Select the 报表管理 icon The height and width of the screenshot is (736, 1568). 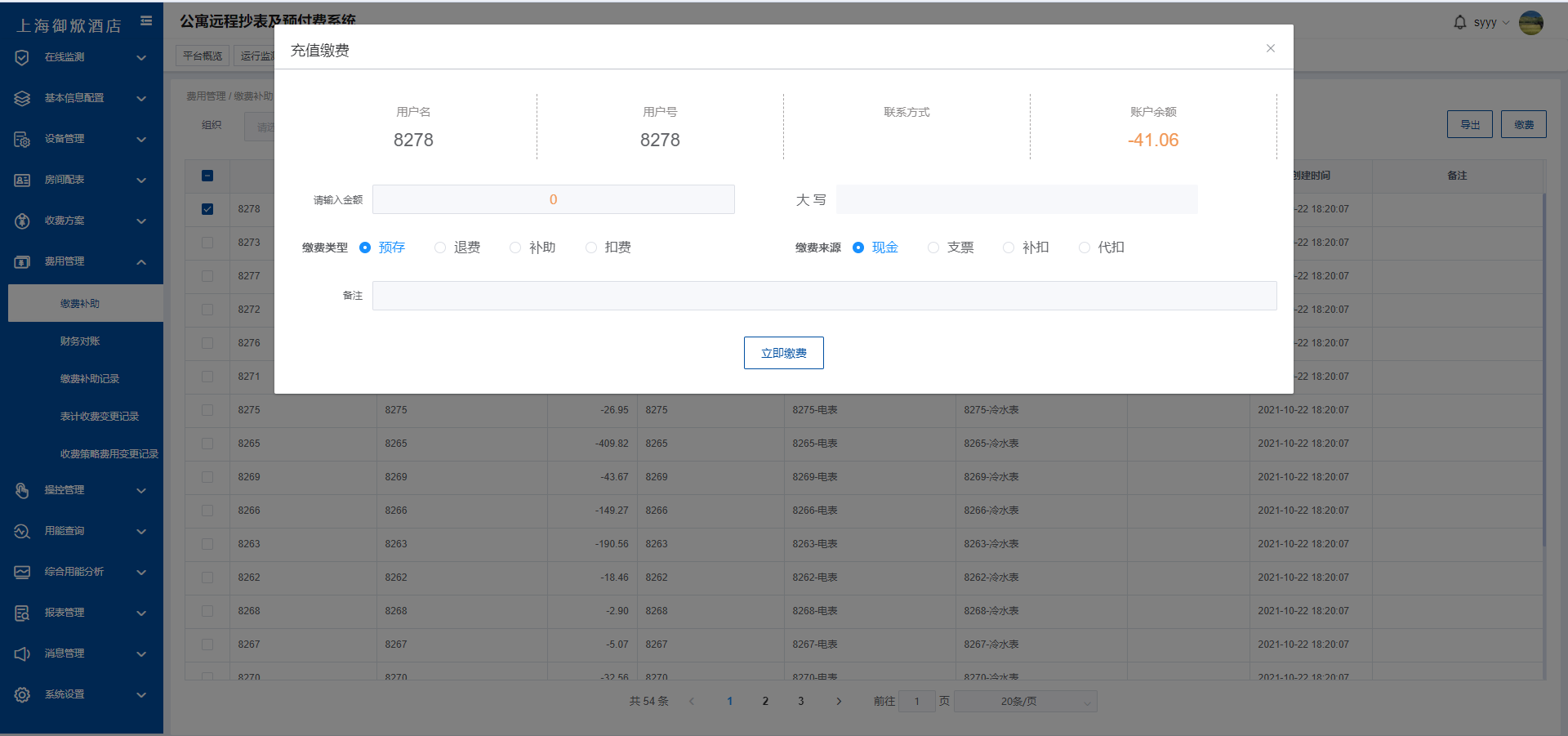(21, 613)
